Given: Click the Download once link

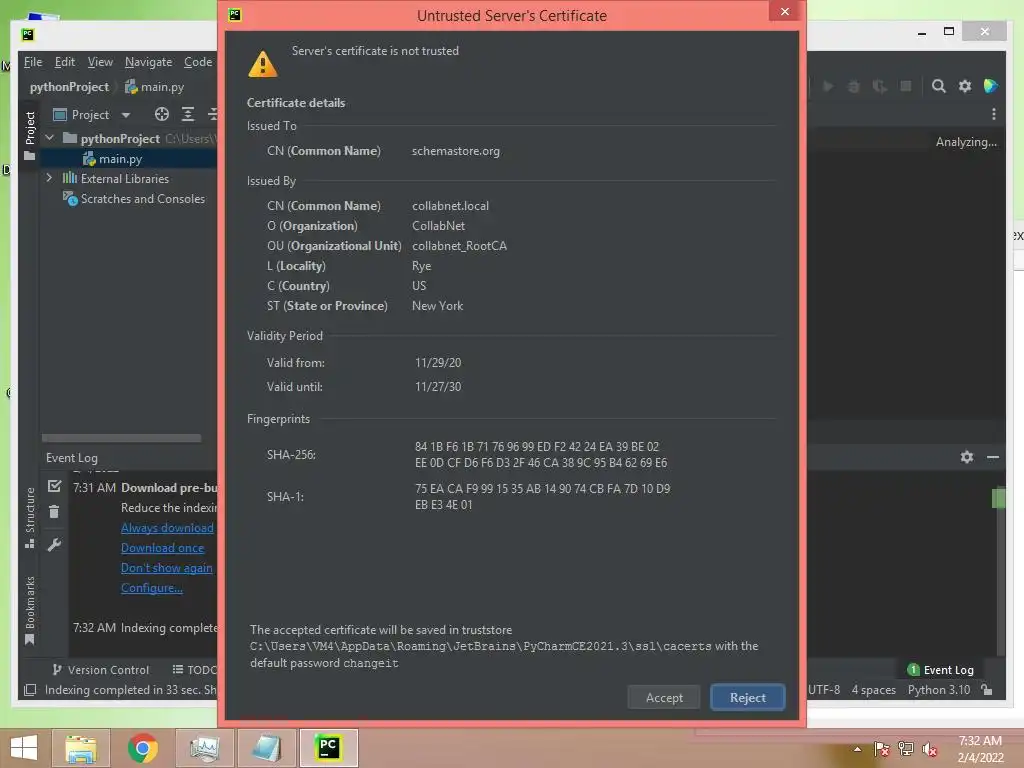Looking at the screenshot, I should click(x=163, y=548).
